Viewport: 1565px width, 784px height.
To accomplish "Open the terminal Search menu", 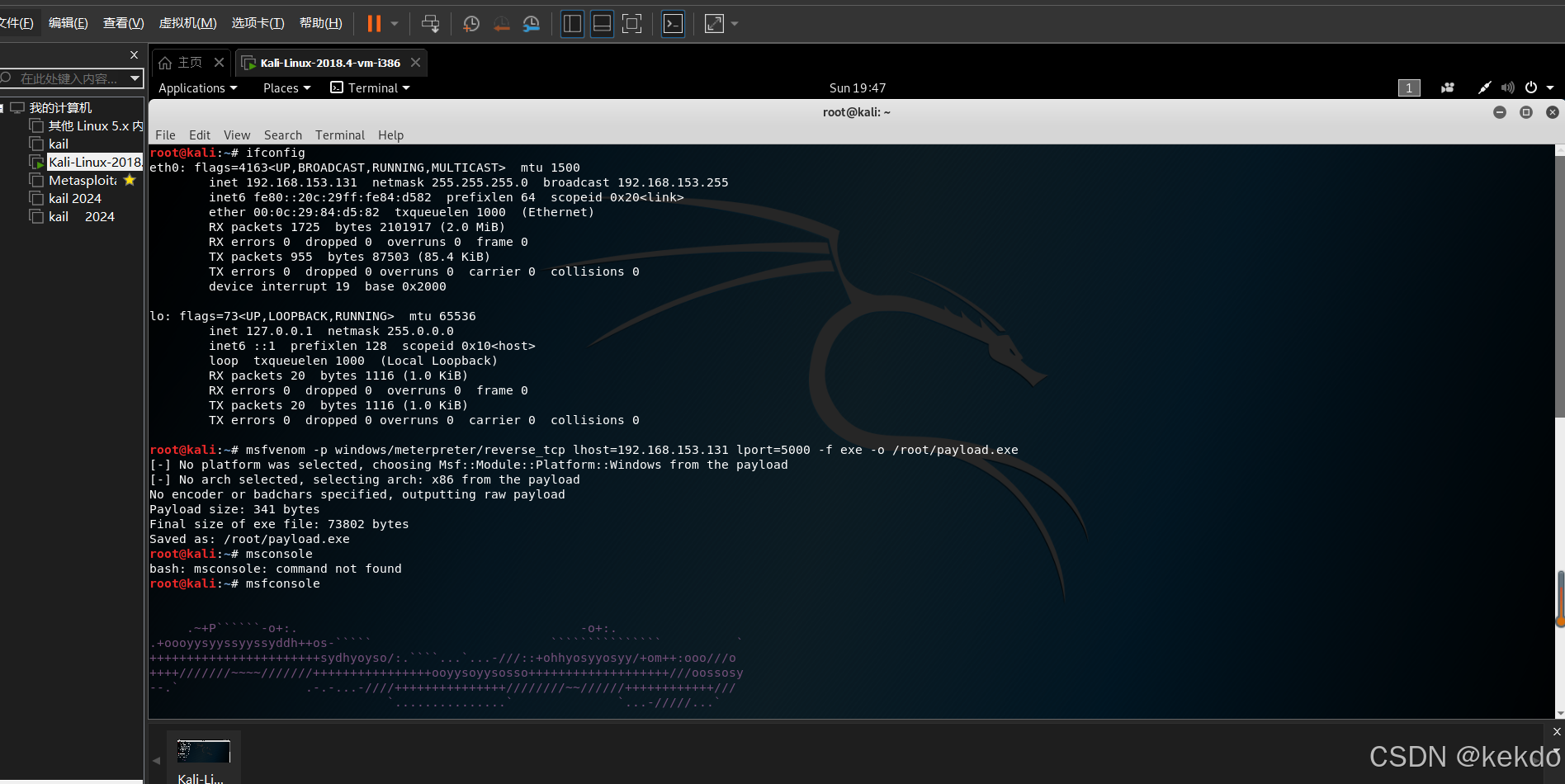I will [x=283, y=135].
